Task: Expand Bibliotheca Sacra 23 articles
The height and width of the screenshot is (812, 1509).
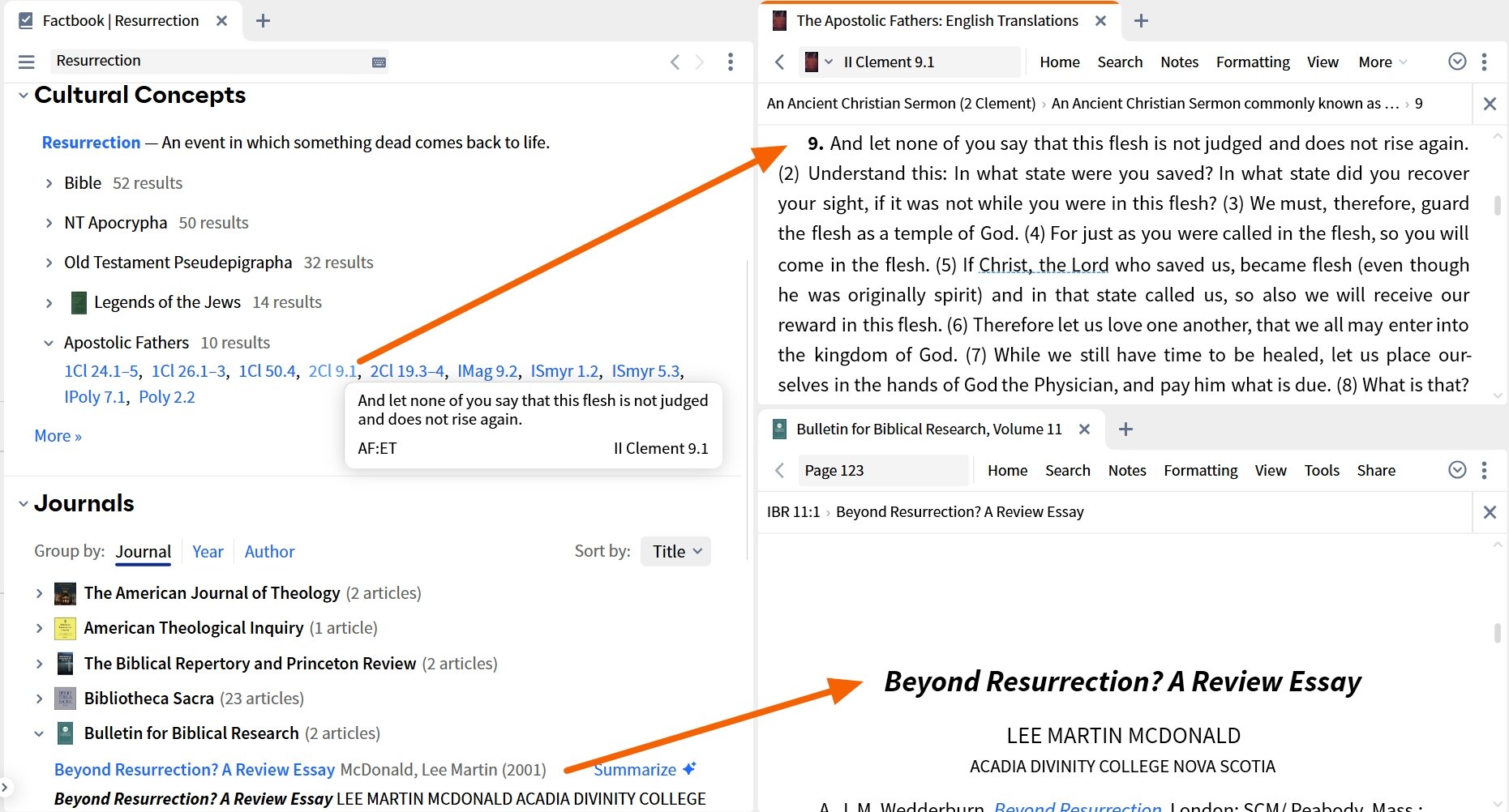Action: click(x=38, y=699)
